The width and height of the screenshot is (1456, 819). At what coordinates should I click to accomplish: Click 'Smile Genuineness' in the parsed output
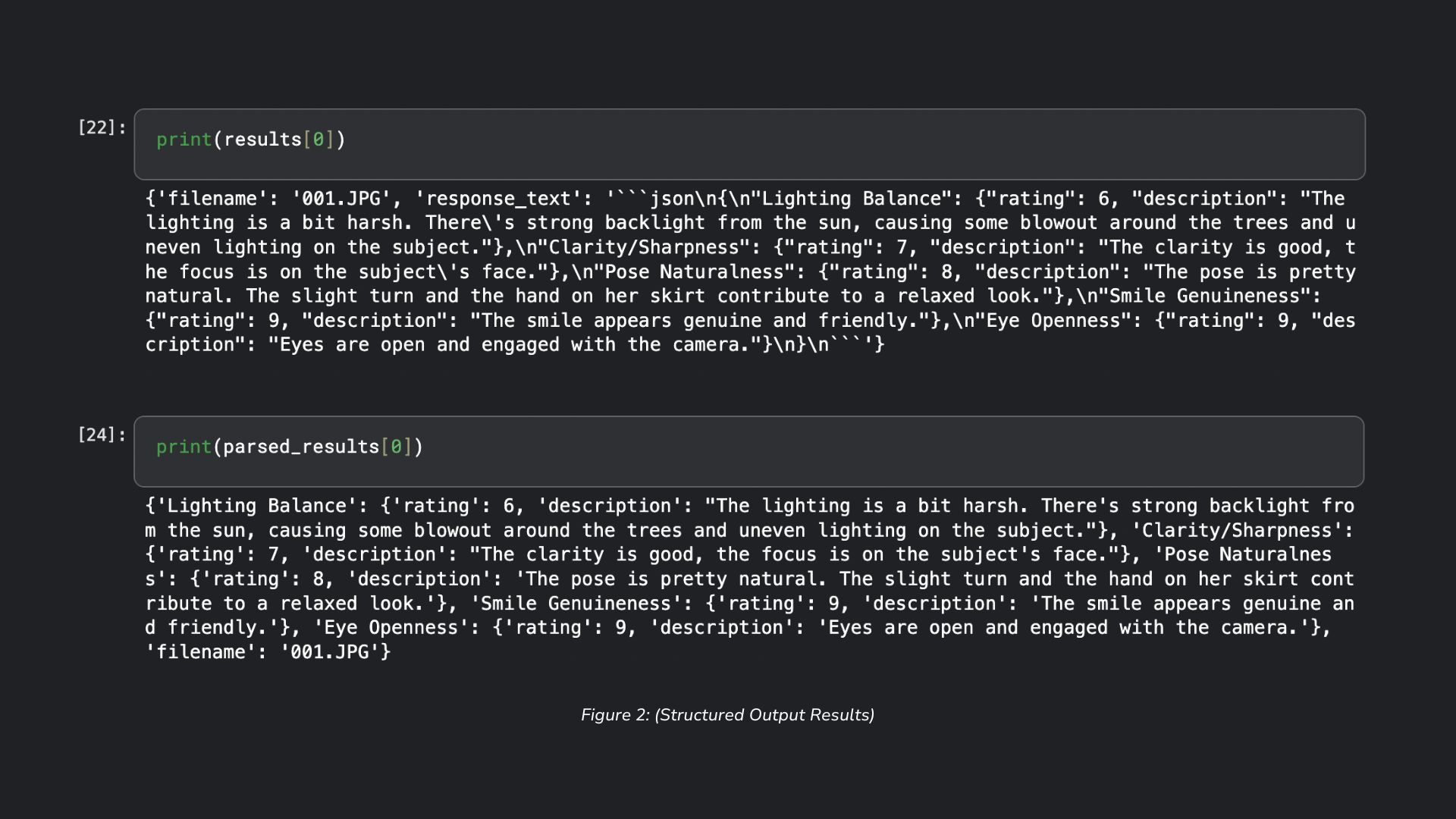tap(576, 604)
